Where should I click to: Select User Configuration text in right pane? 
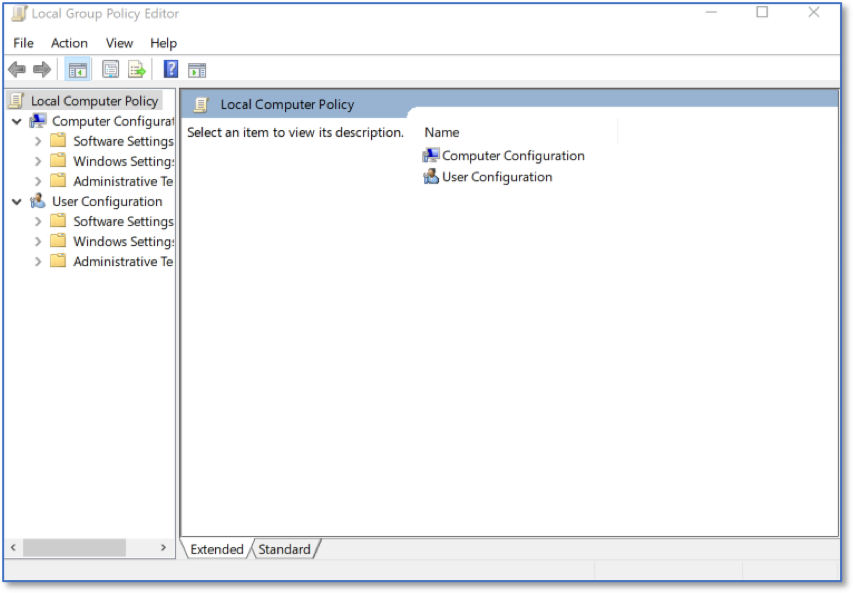[x=497, y=176]
